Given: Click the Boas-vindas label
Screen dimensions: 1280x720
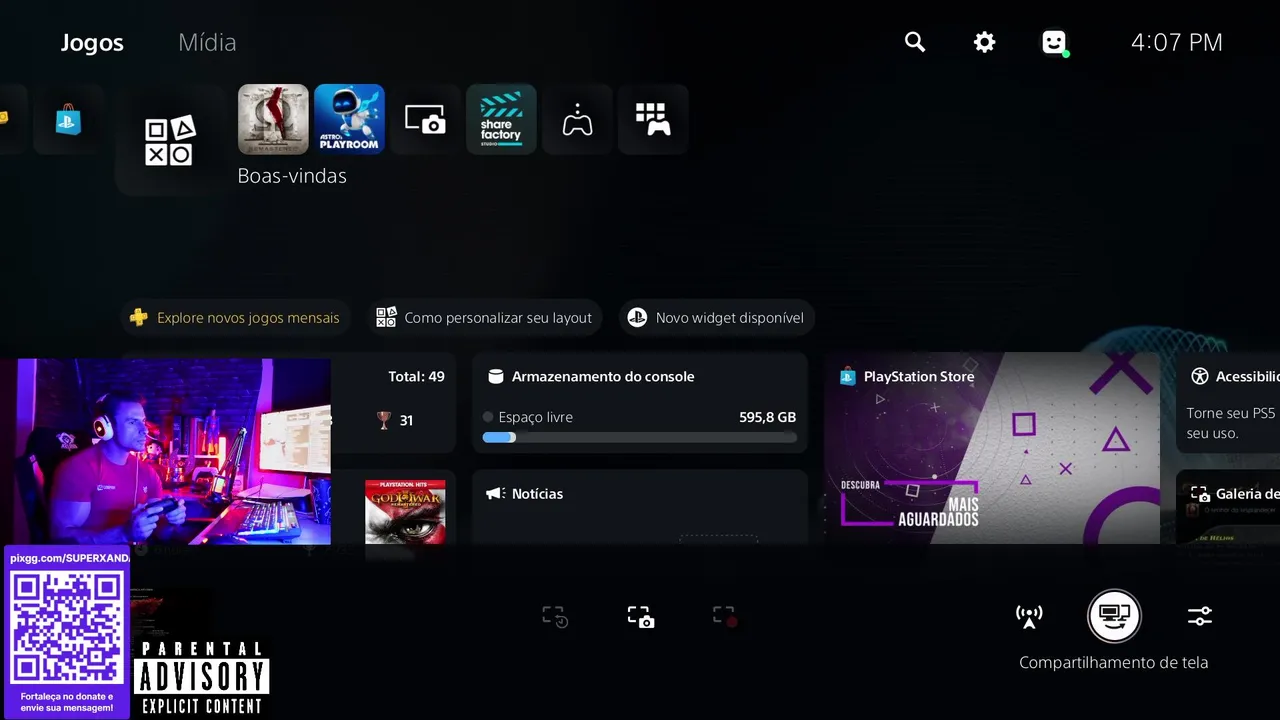Looking at the screenshot, I should pos(292,176).
